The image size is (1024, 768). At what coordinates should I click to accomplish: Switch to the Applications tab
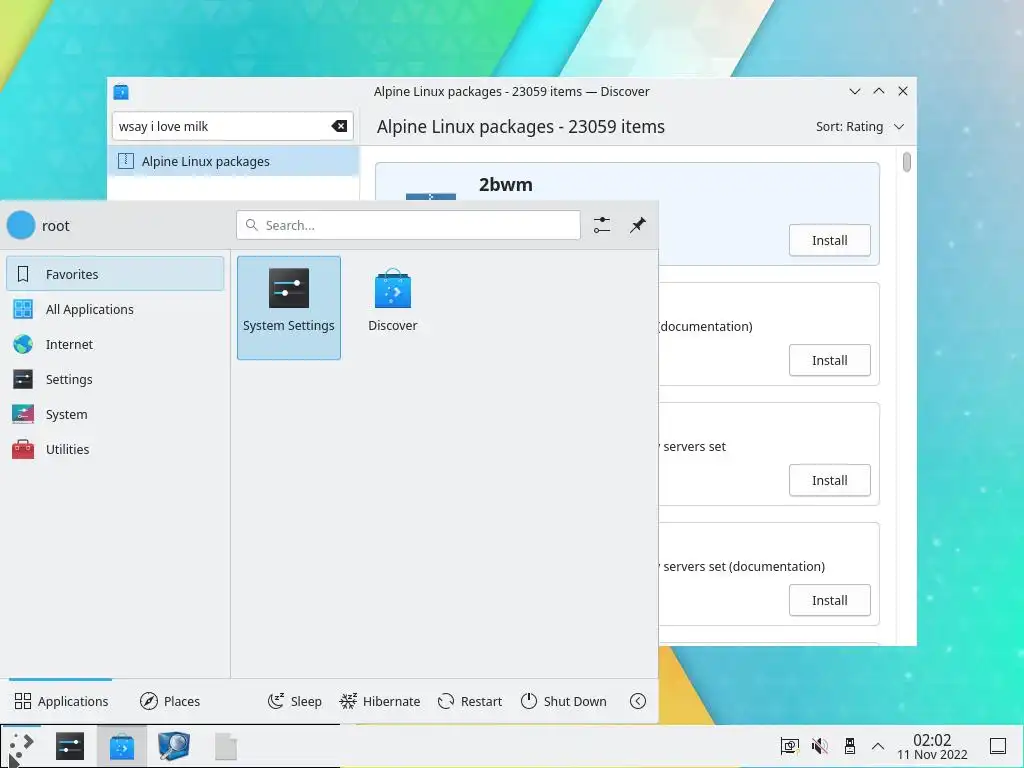point(61,701)
